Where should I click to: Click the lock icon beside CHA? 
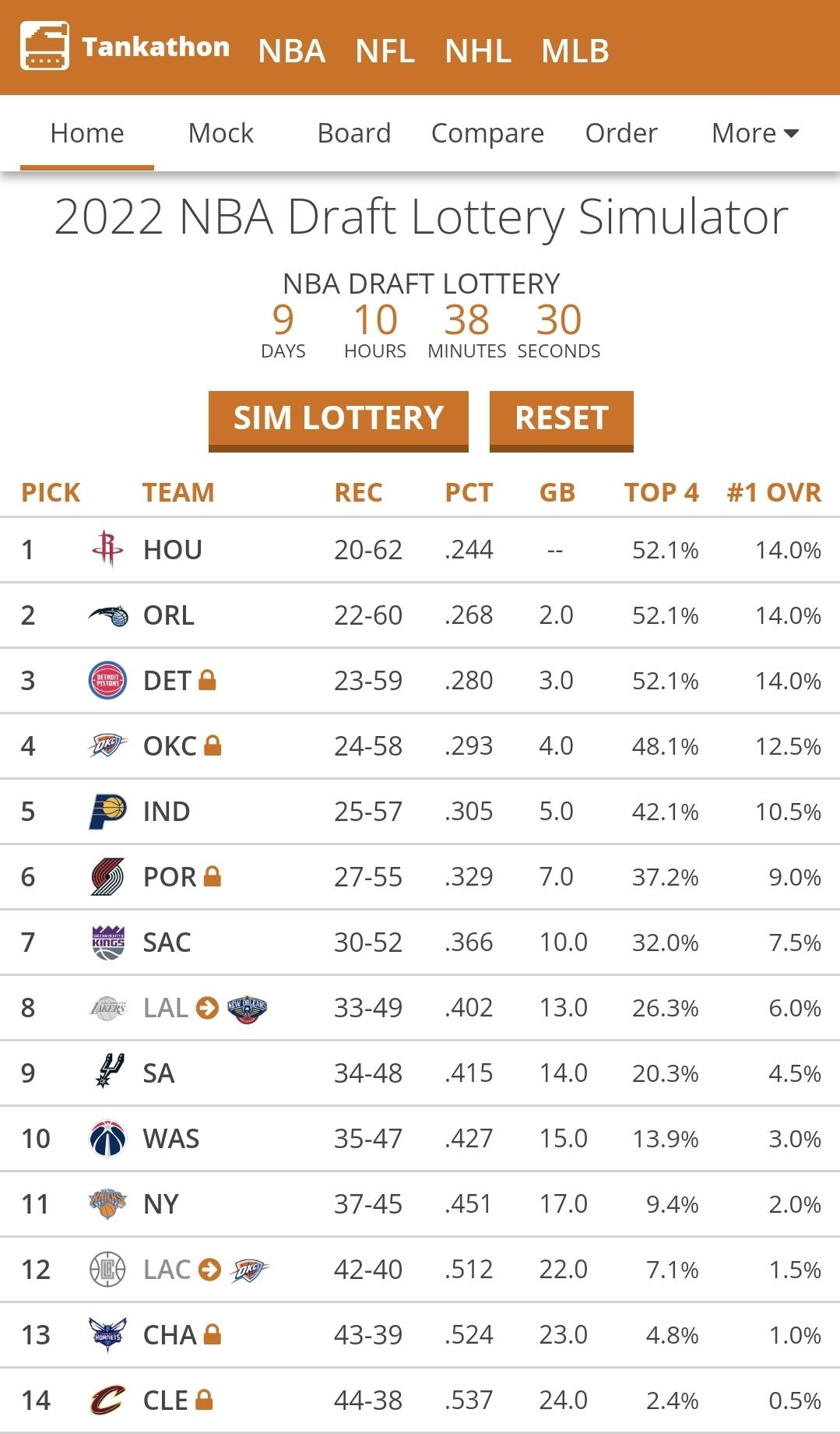pyautogui.click(x=212, y=1334)
